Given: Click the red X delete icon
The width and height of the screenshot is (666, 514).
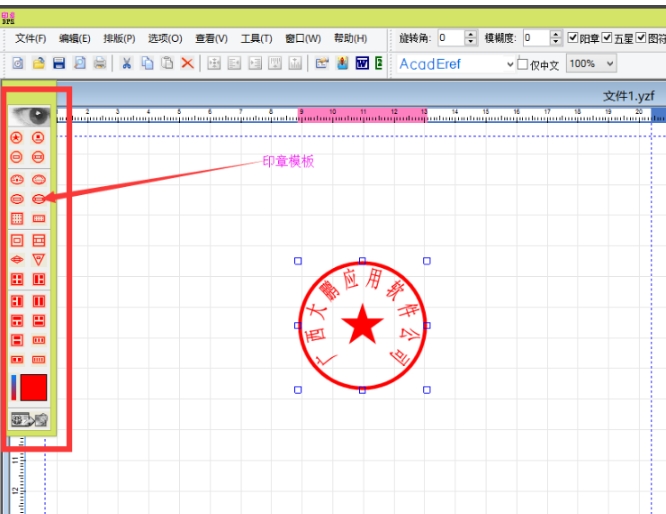Looking at the screenshot, I should (187, 63).
